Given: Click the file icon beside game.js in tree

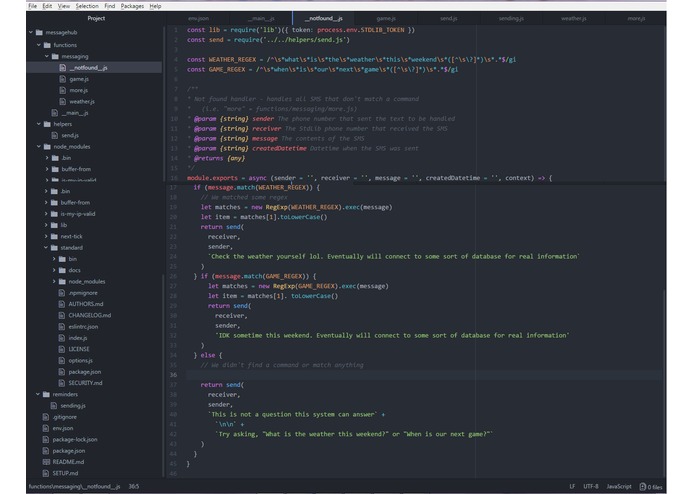Looking at the screenshot, I should (x=62, y=79).
